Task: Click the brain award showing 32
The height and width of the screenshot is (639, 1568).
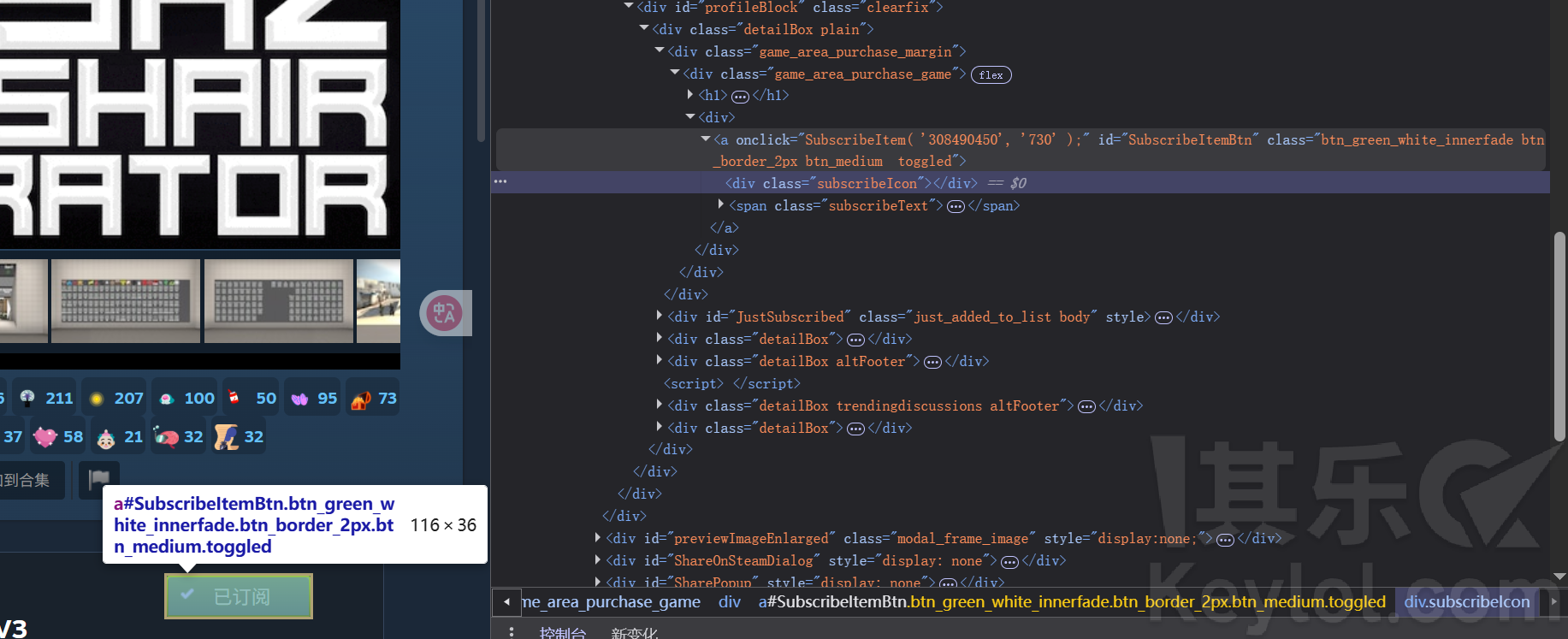Action: click(178, 436)
